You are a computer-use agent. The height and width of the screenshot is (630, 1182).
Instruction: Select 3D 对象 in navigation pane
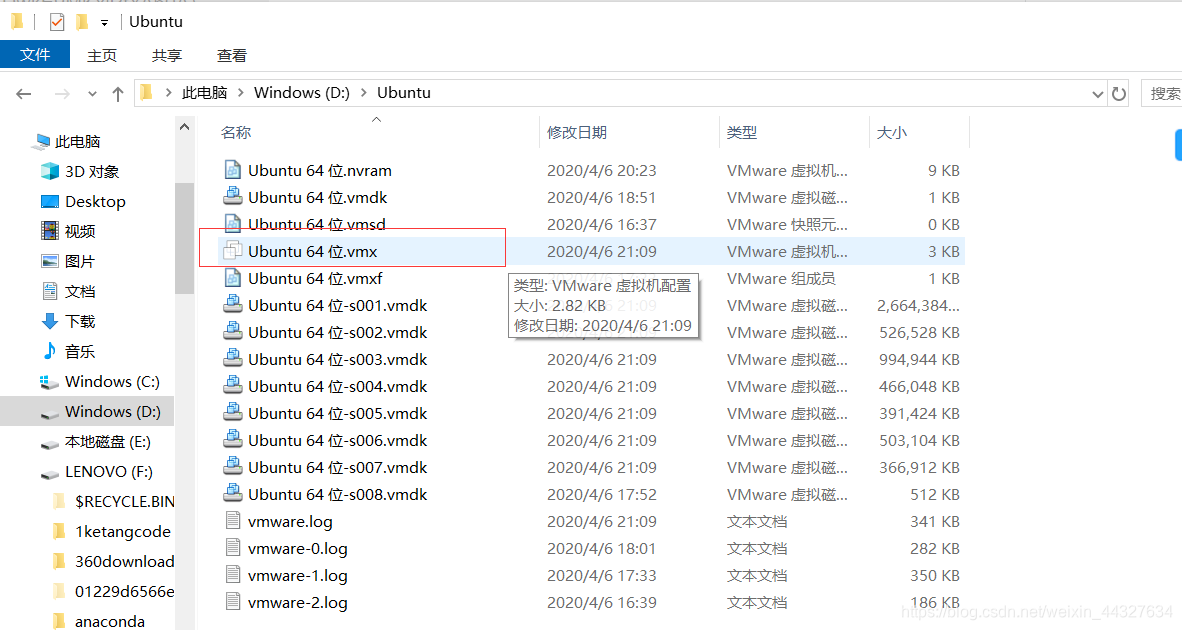[x=92, y=172]
